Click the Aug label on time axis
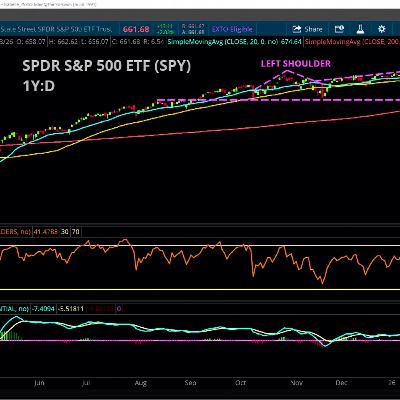 click(141, 383)
